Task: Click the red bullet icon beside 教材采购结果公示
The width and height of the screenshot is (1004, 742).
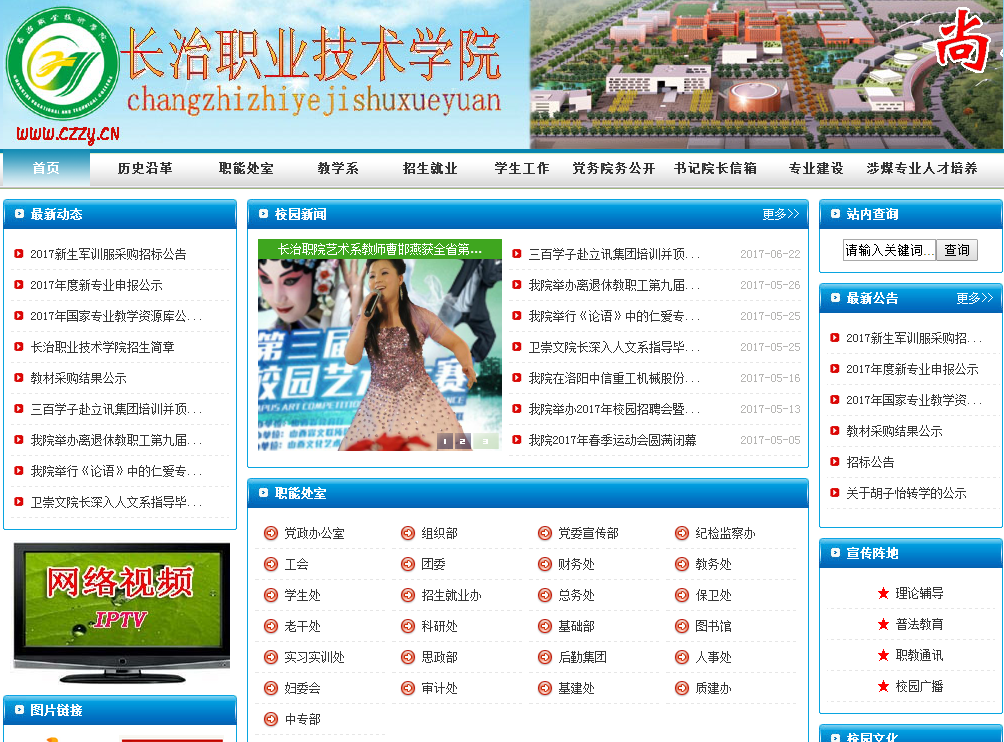Action: [x=19, y=378]
